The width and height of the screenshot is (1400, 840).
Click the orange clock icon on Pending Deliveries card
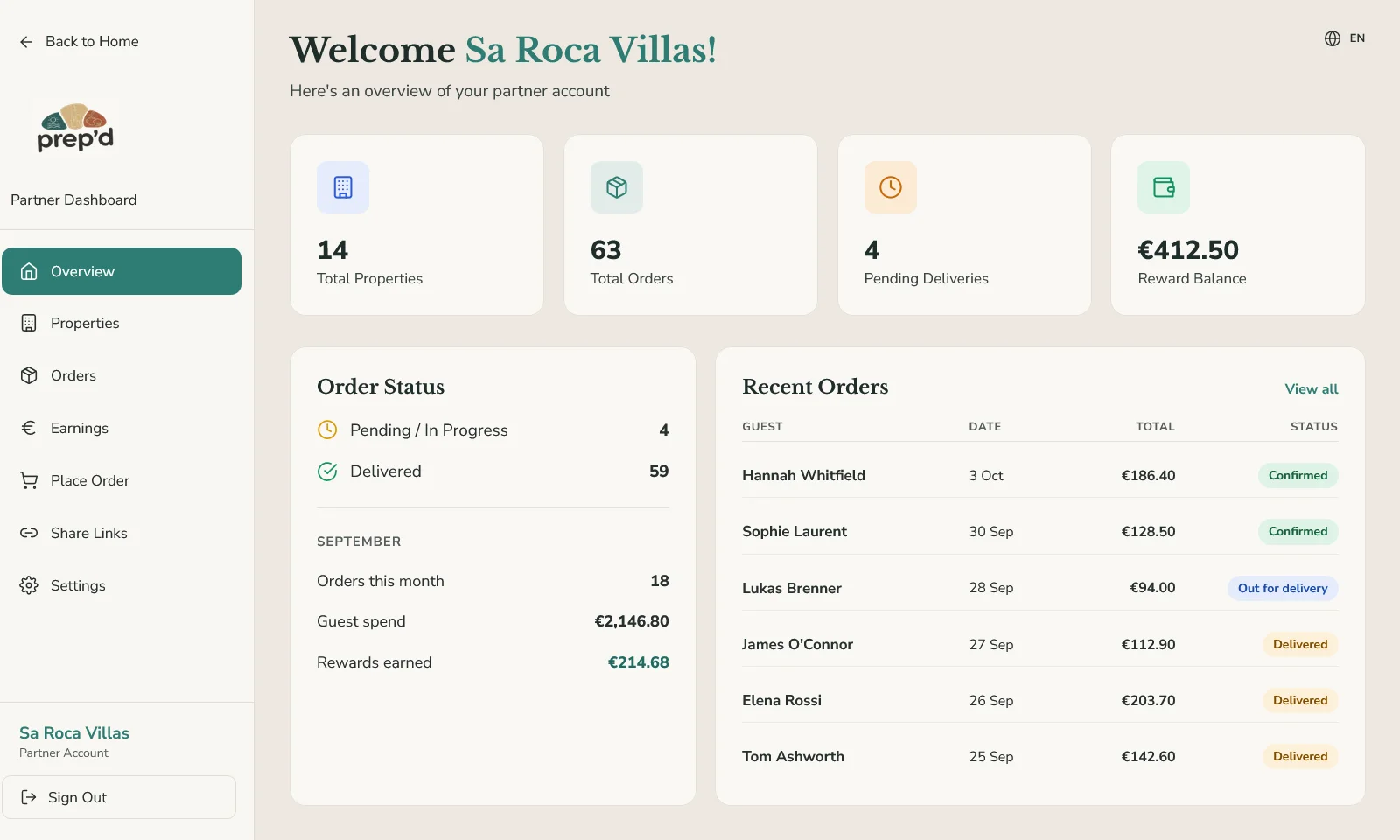(891, 187)
